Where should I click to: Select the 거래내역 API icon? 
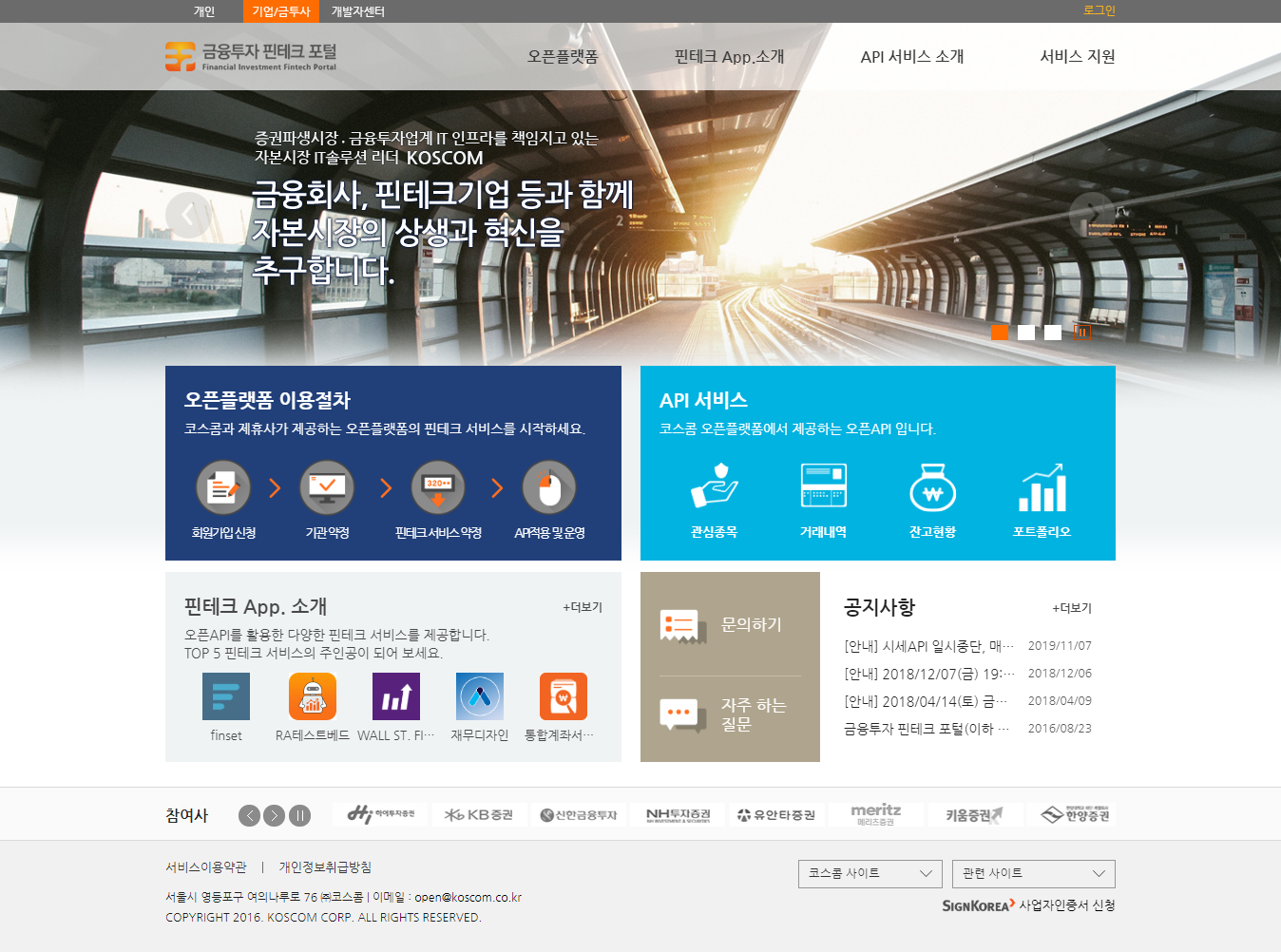pos(823,486)
